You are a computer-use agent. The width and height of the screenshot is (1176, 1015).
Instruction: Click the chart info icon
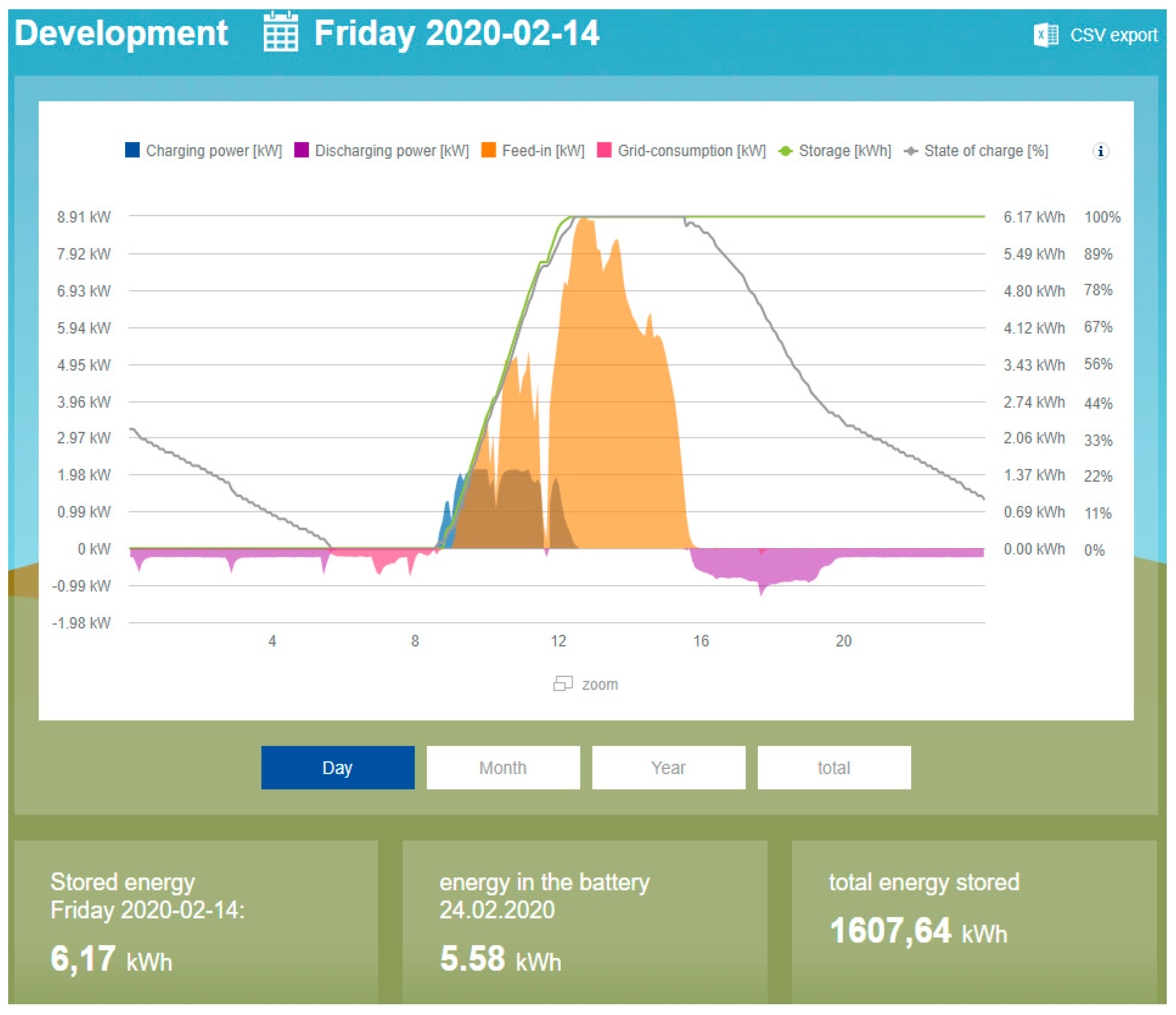[1100, 151]
